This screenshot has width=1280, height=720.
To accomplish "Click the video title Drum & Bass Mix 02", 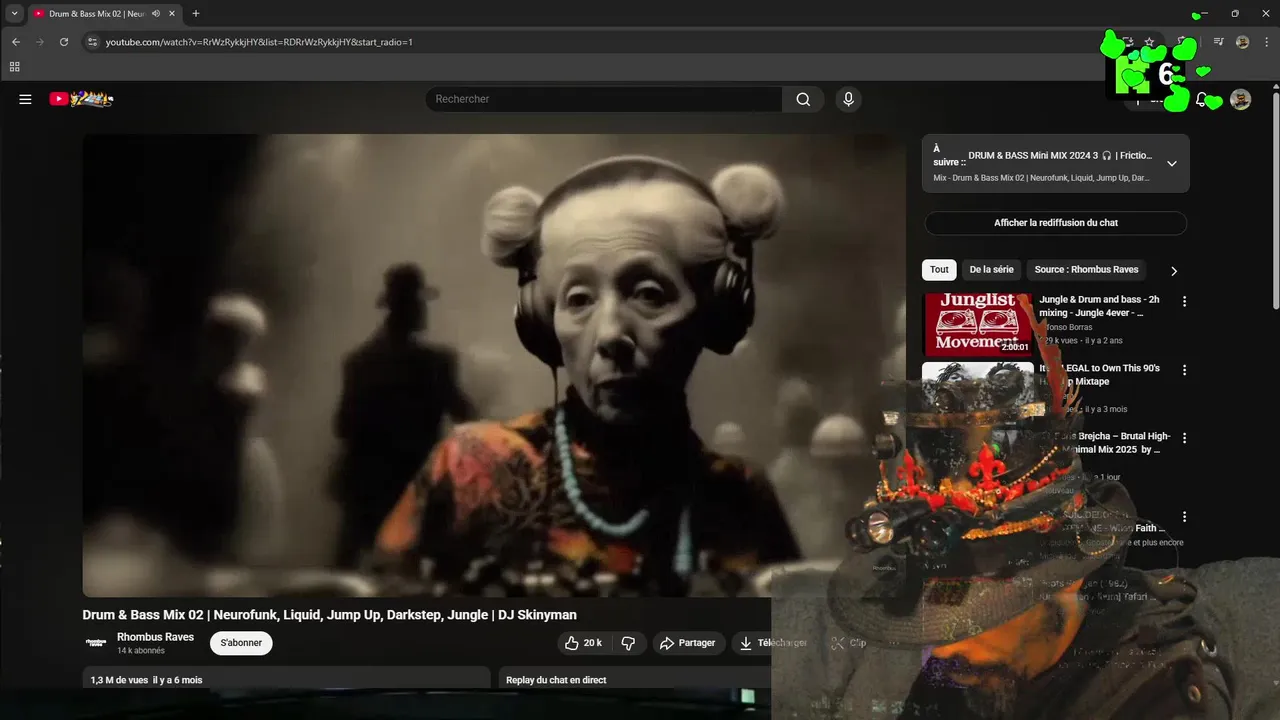I will tap(329, 615).
